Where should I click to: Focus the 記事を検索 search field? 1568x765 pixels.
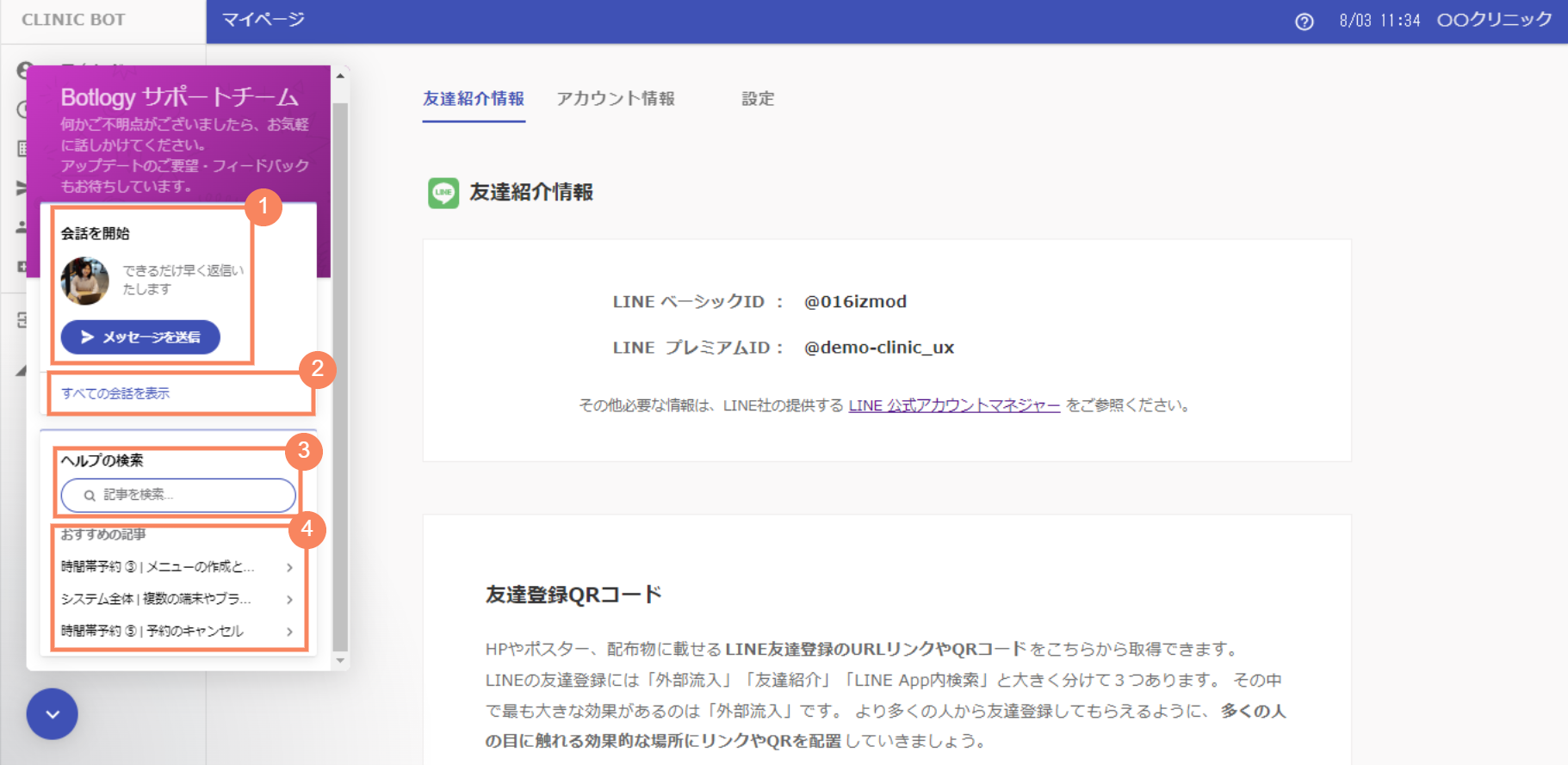pos(178,495)
